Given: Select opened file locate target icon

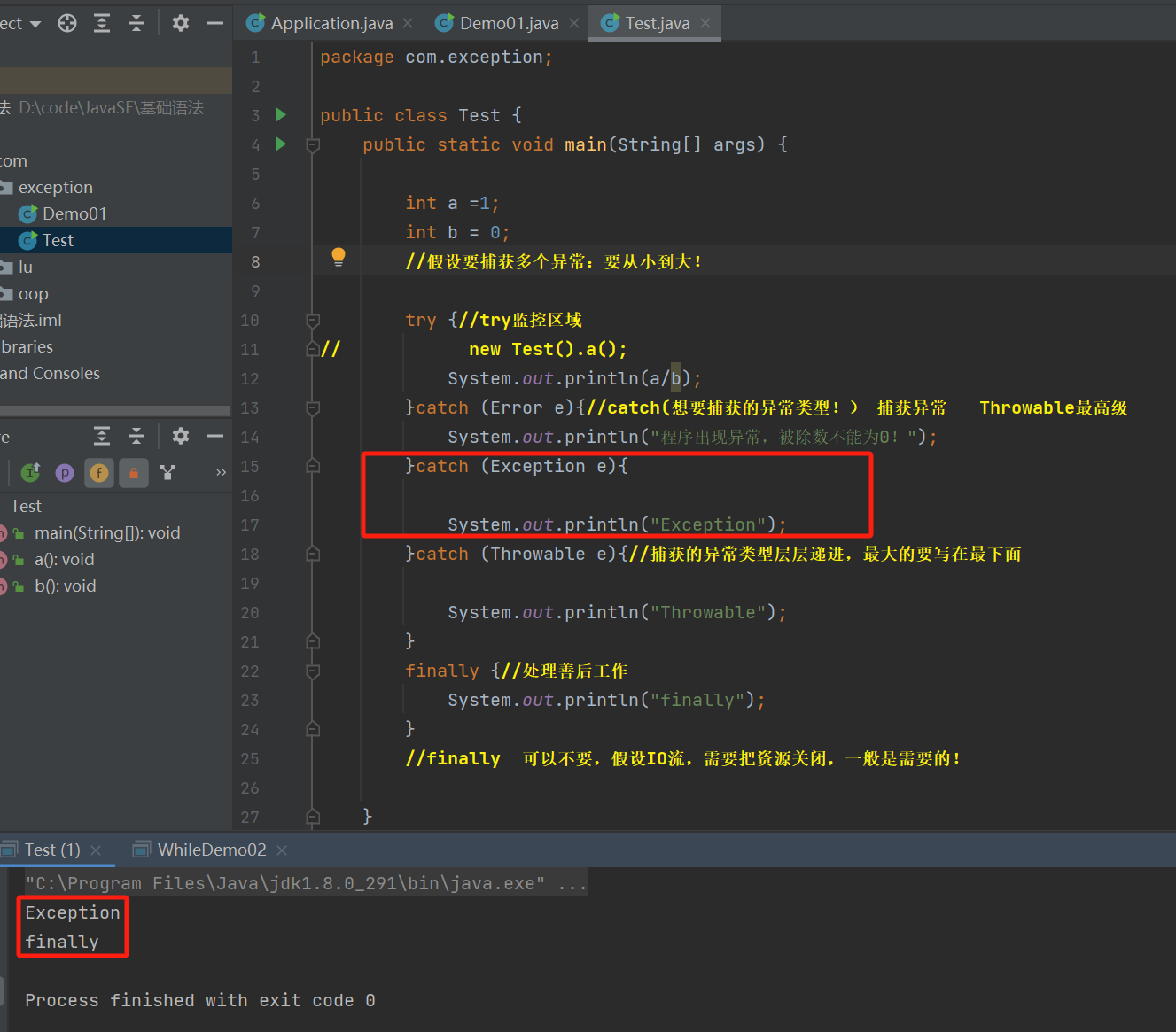Looking at the screenshot, I should tap(67, 23).
